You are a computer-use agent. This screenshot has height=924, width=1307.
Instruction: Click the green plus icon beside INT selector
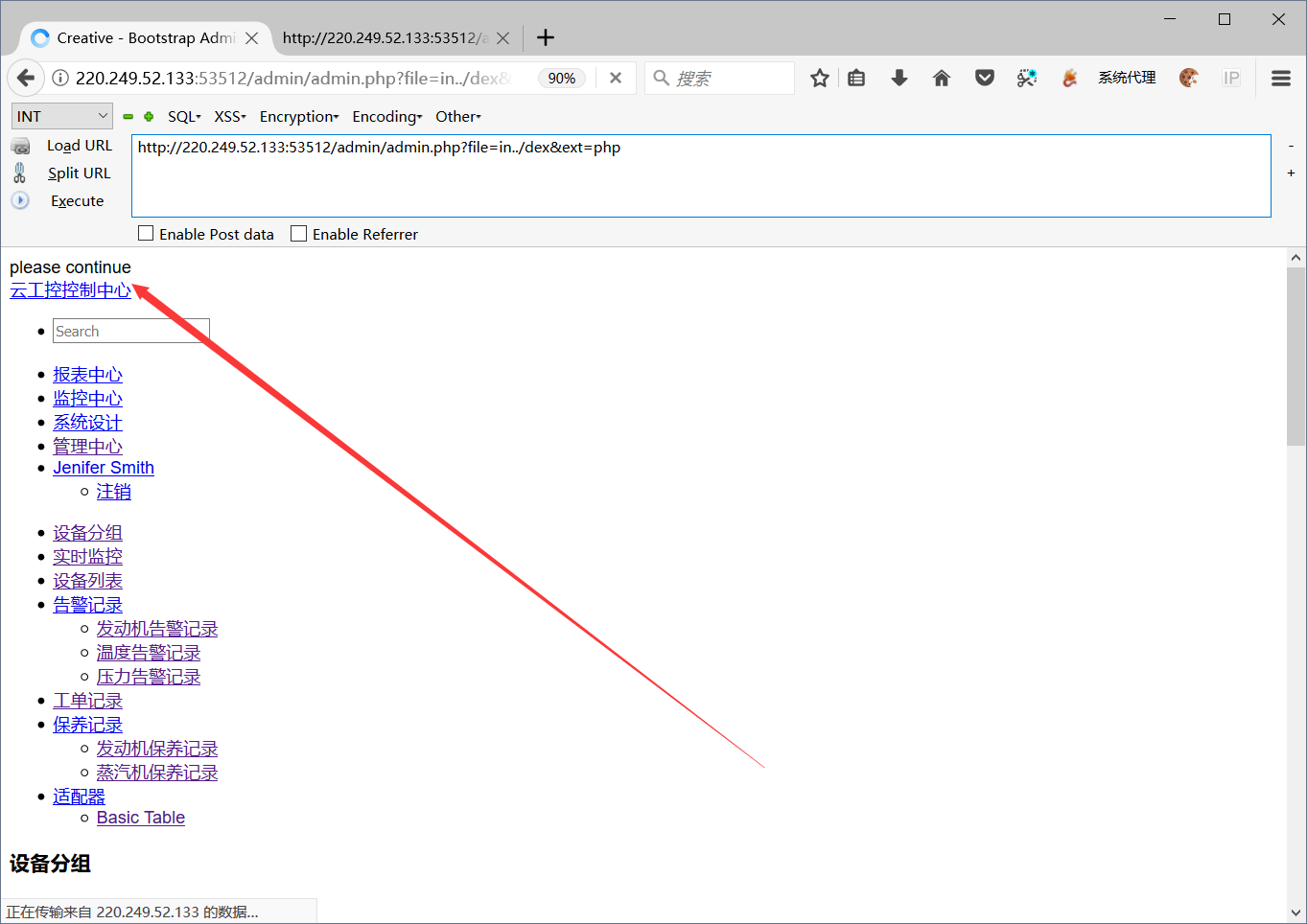(149, 116)
